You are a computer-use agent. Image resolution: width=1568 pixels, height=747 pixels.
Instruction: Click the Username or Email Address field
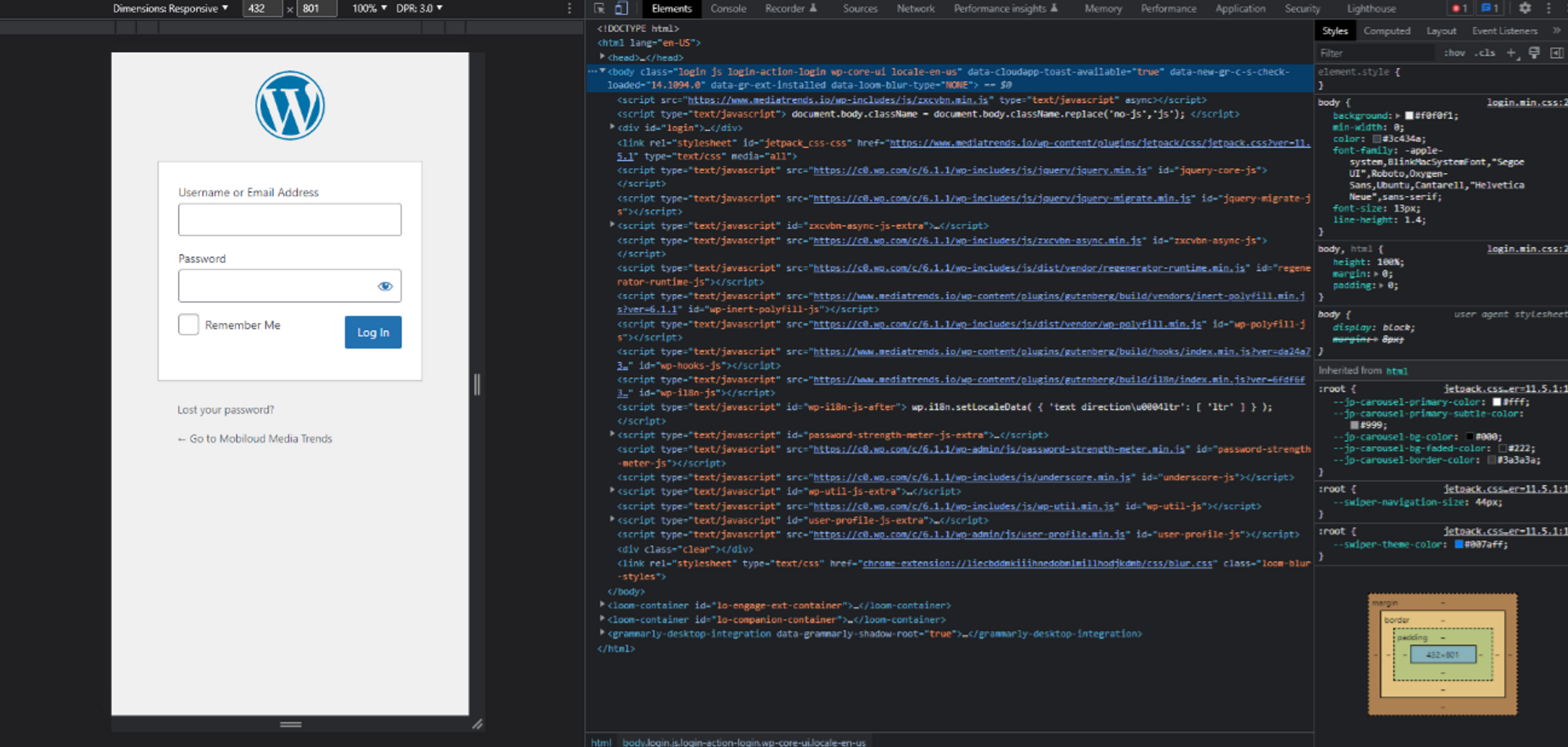(290, 219)
